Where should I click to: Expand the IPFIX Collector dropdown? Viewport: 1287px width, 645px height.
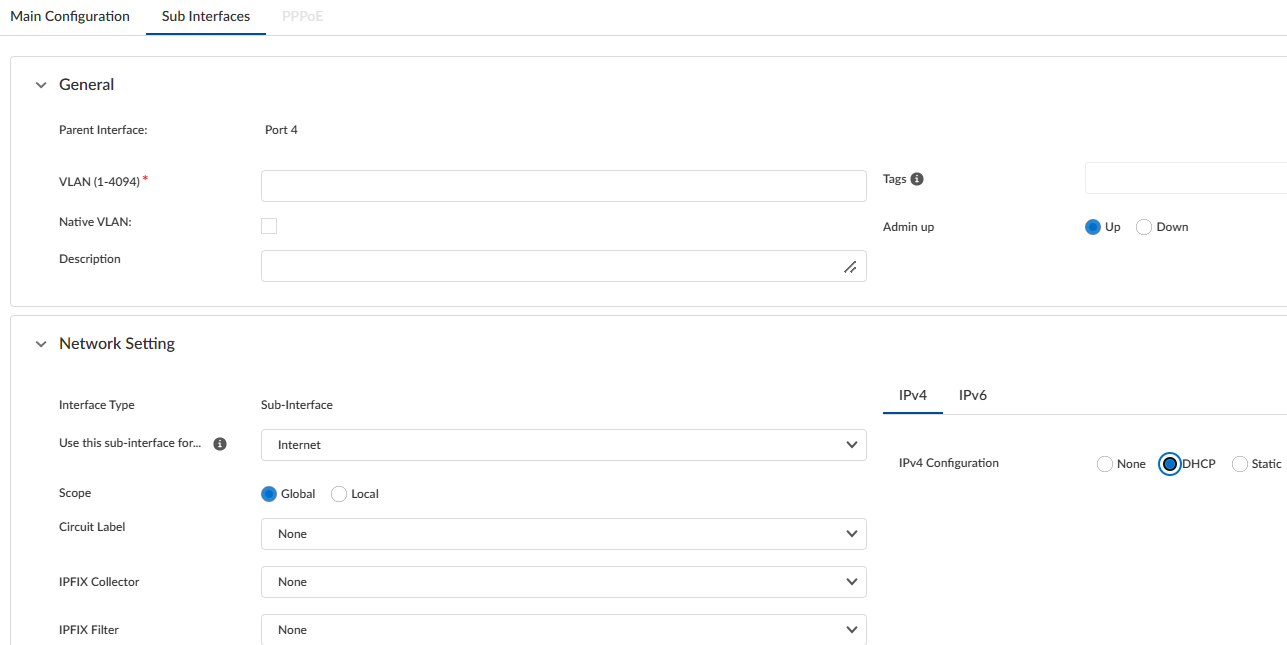pos(563,582)
